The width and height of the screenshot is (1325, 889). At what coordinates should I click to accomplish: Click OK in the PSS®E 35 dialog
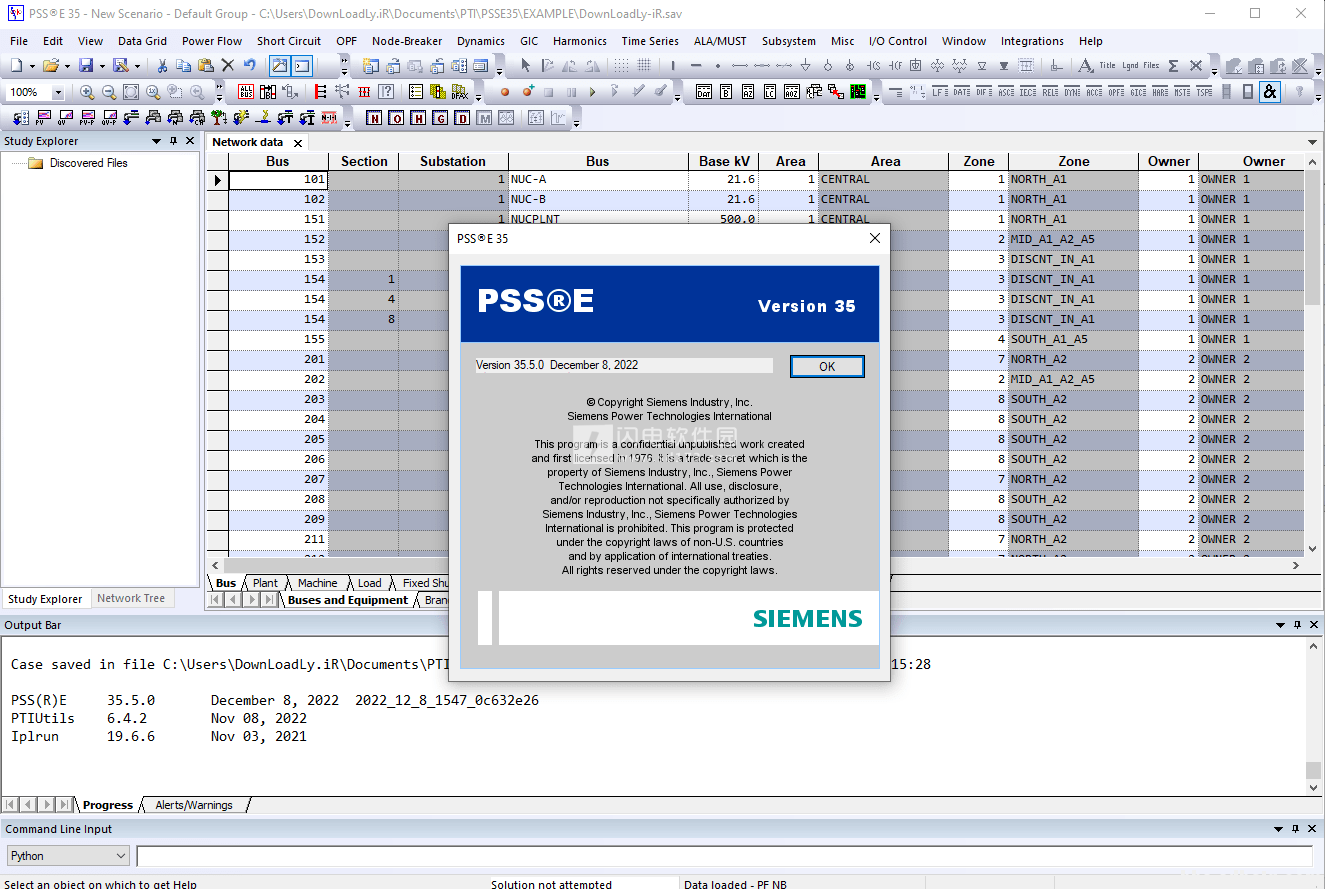tap(827, 367)
